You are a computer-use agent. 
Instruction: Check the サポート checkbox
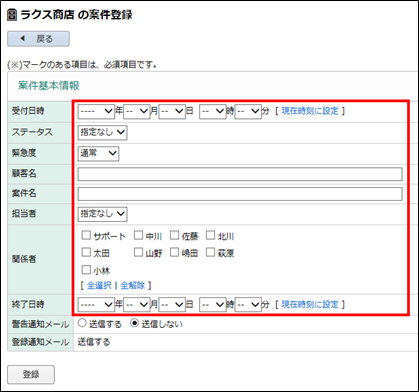[x=86, y=236]
